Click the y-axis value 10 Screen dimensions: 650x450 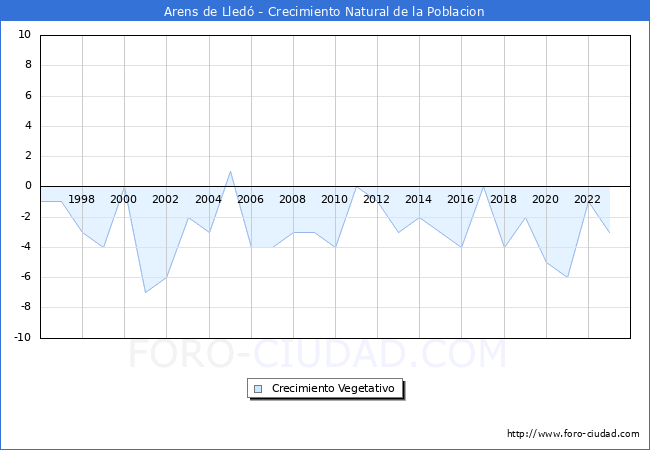tap(24, 34)
